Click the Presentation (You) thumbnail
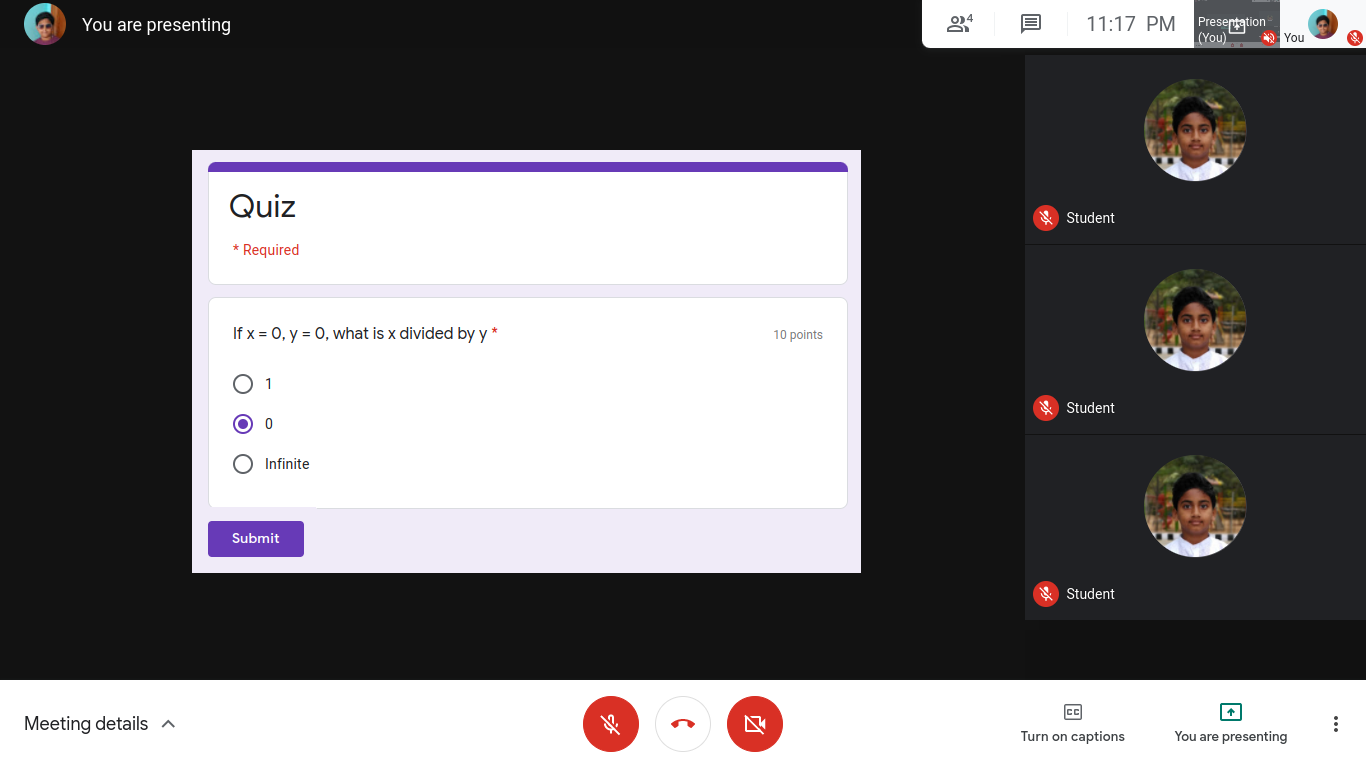Screen dimensions: 1366x768 [x=1236, y=24]
